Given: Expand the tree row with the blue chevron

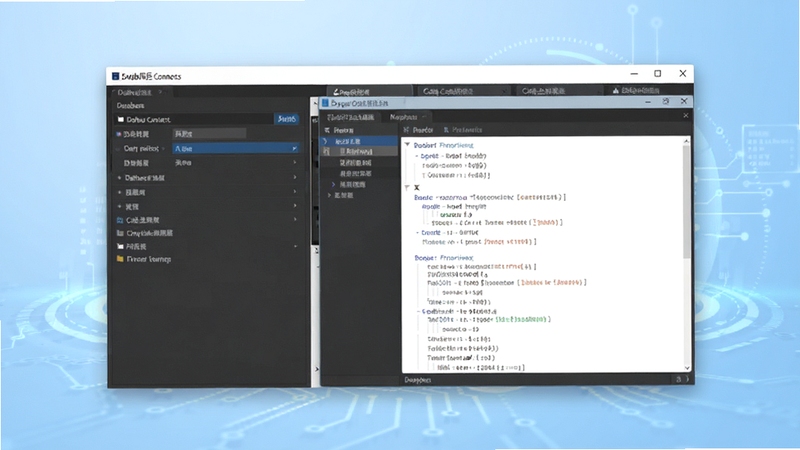Looking at the screenshot, I should click(334, 184).
